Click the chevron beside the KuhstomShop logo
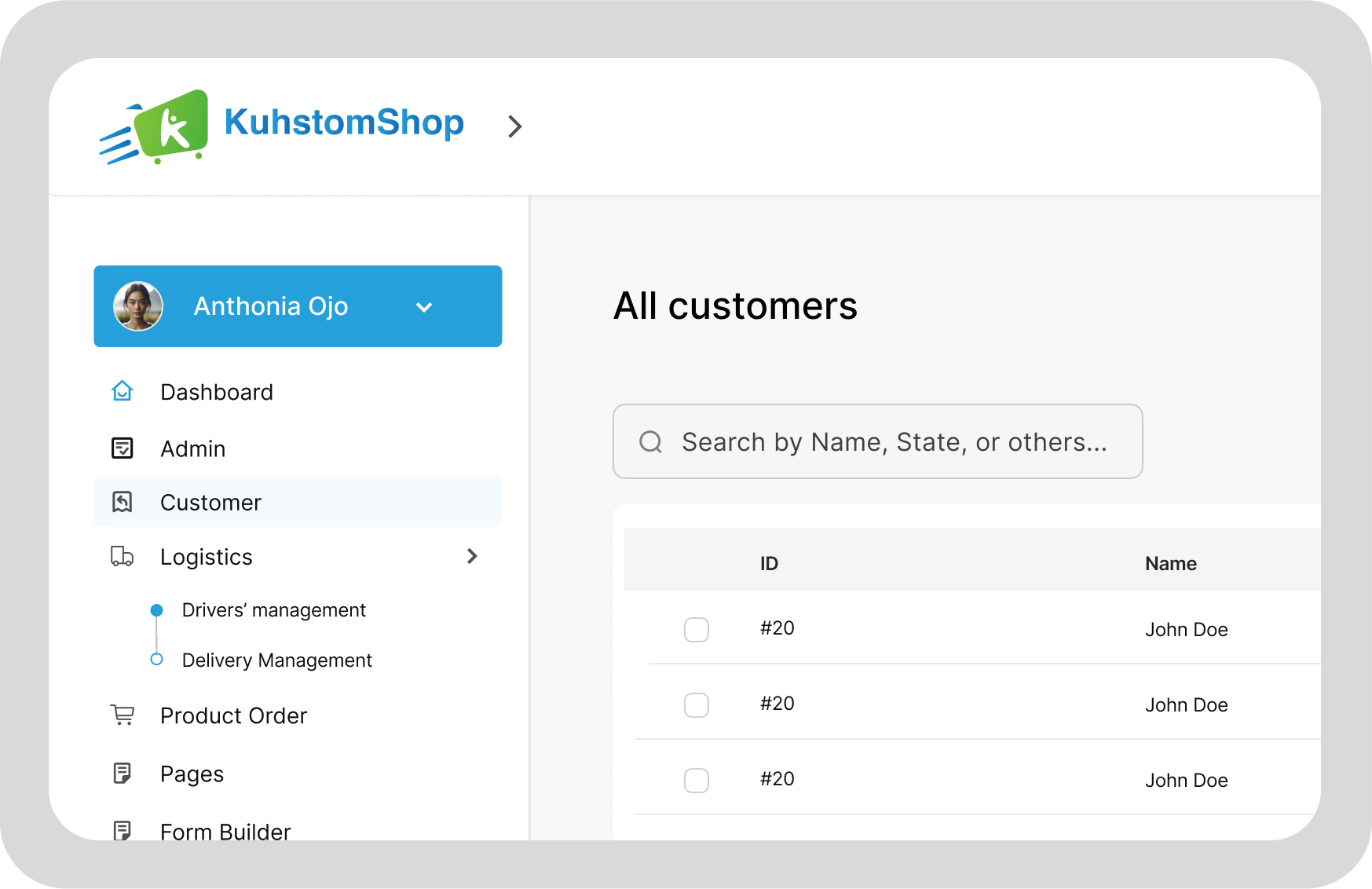This screenshot has width=1372, height=889. pos(515,126)
